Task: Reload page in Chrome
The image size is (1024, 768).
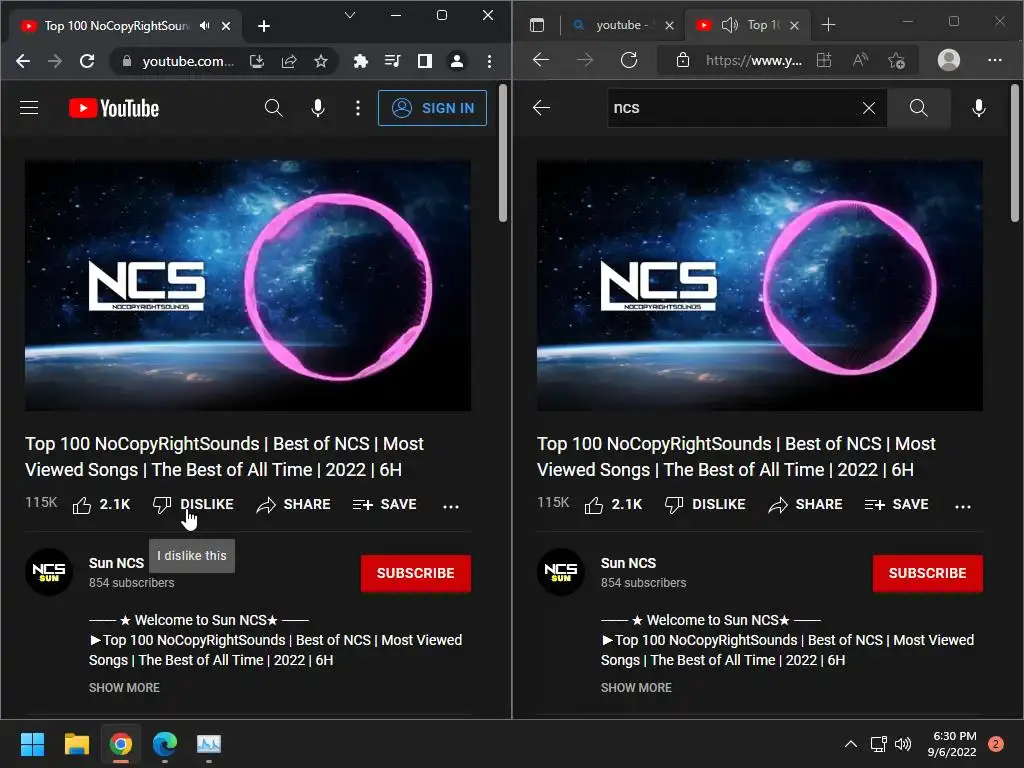Action: (x=87, y=61)
